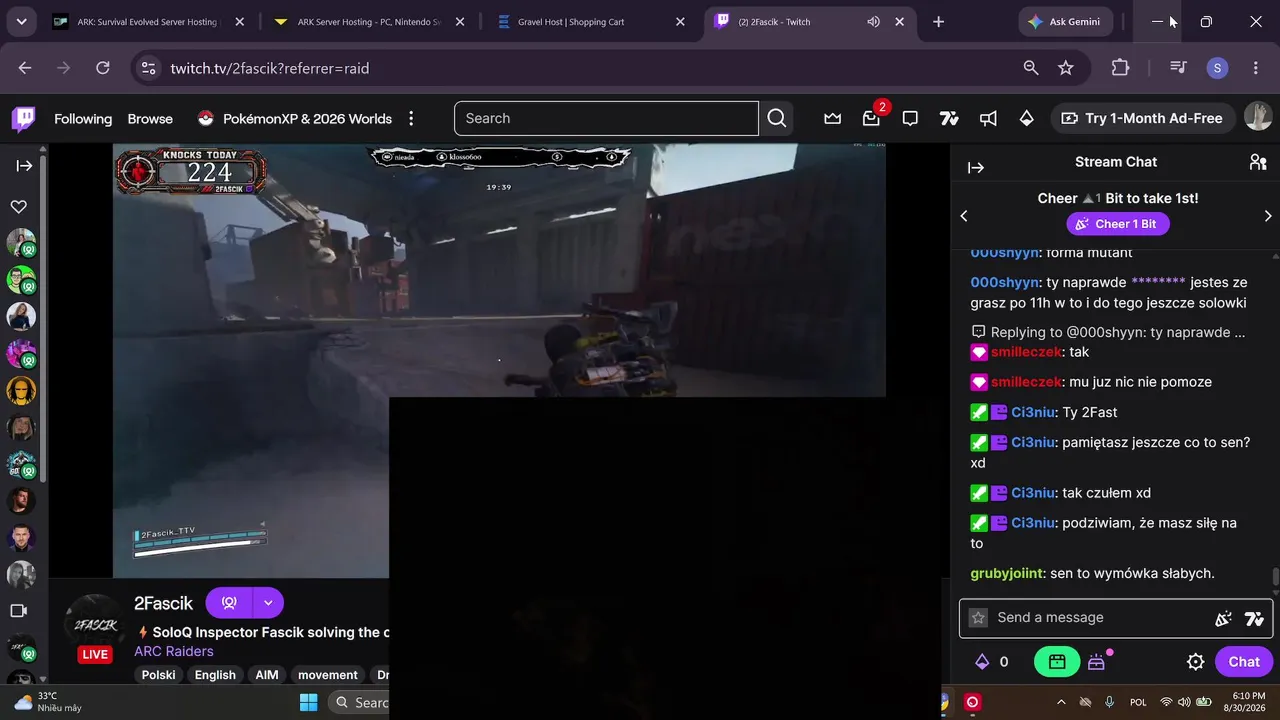
Task: Reload the Twitch page
Action: 102,68
